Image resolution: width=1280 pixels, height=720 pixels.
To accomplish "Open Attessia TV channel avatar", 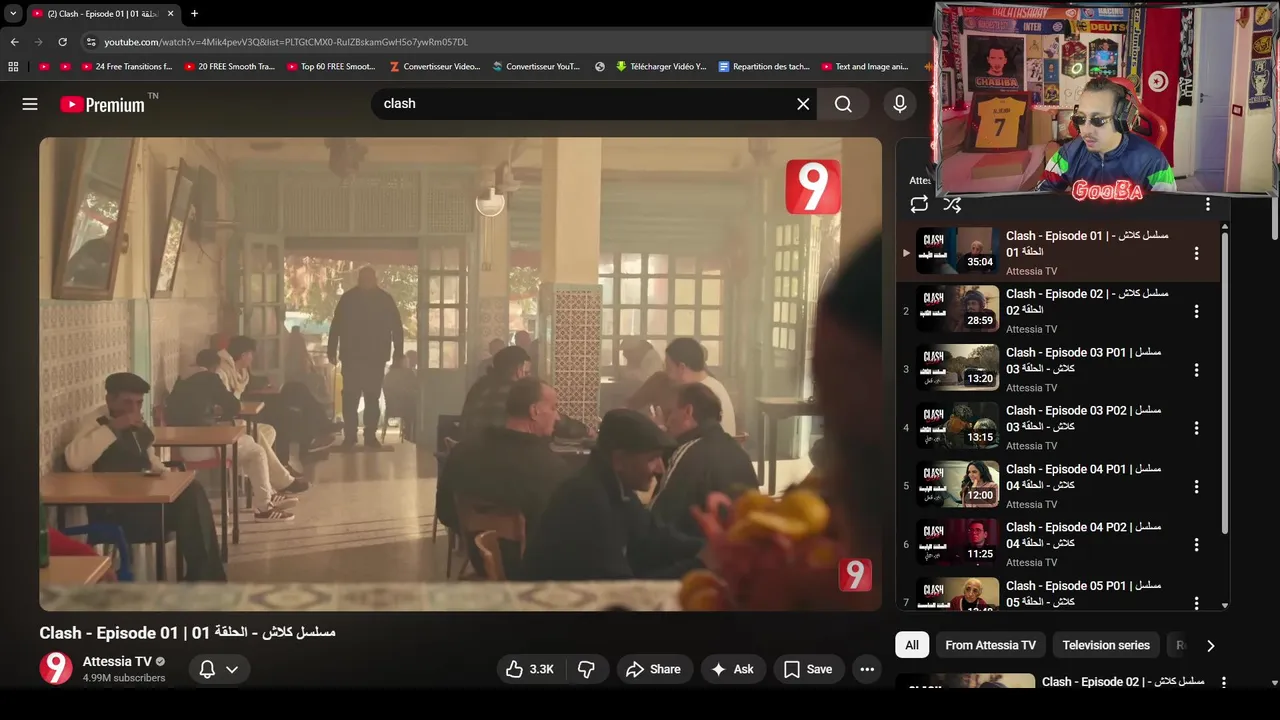I will [56, 668].
